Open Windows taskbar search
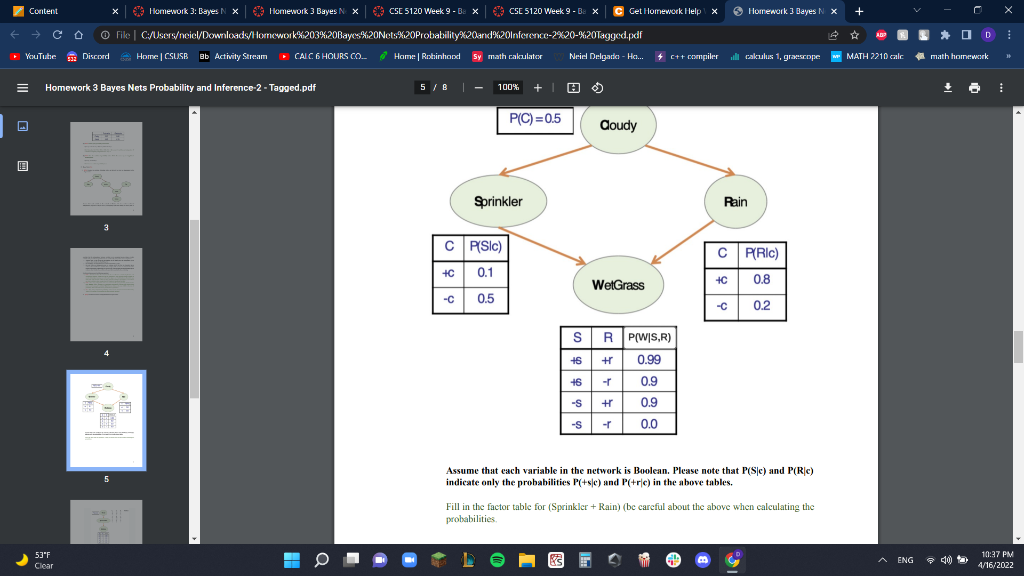The image size is (1024, 576). 321,560
